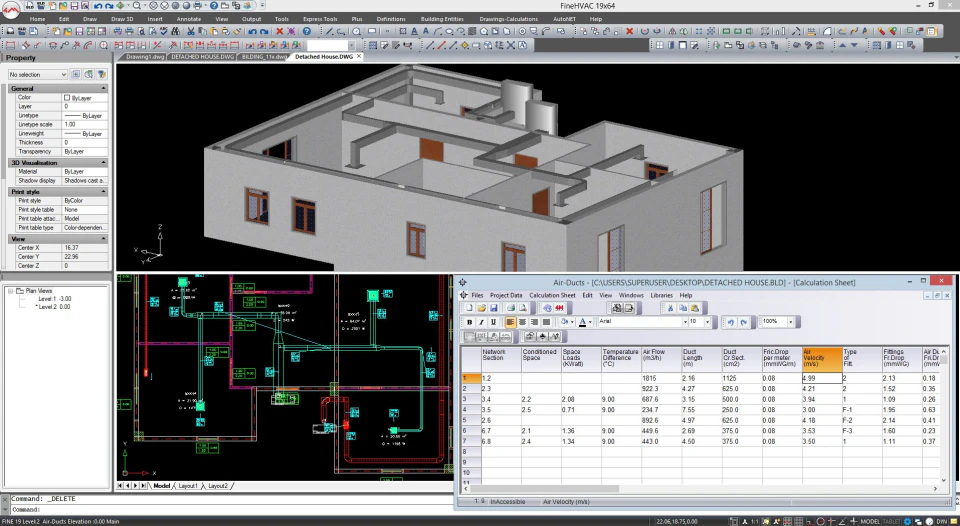
Task: Click Air Flow column header
Action: 661,358
